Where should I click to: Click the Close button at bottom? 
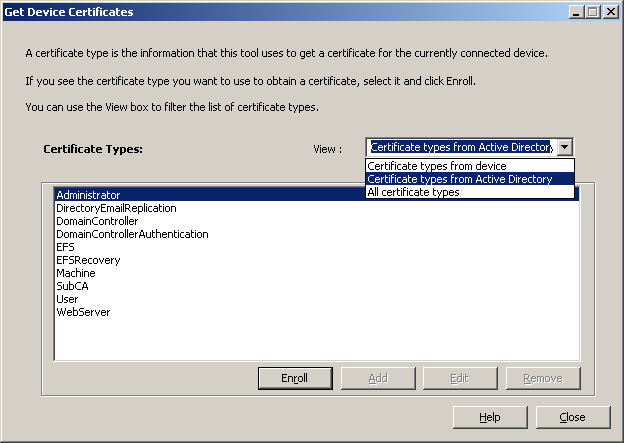pyautogui.click(x=573, y=417)
